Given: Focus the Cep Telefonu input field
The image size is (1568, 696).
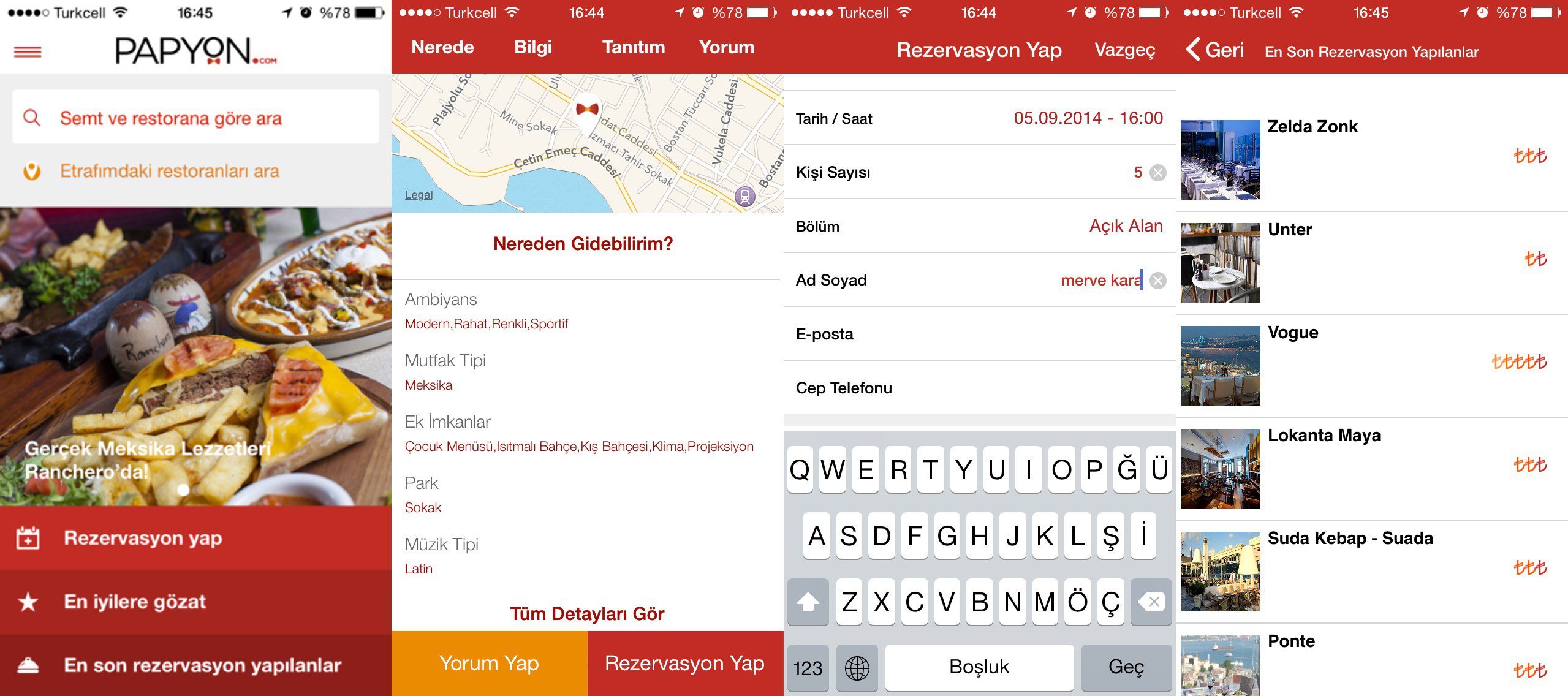Looking at the screenshot, I should pyautogui.click(x=979, y=388).
